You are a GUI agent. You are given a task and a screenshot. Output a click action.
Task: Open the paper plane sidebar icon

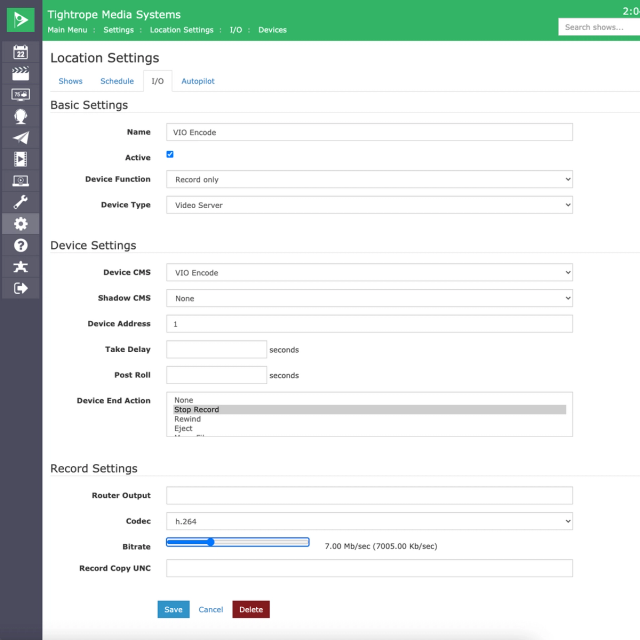(20, 138)
